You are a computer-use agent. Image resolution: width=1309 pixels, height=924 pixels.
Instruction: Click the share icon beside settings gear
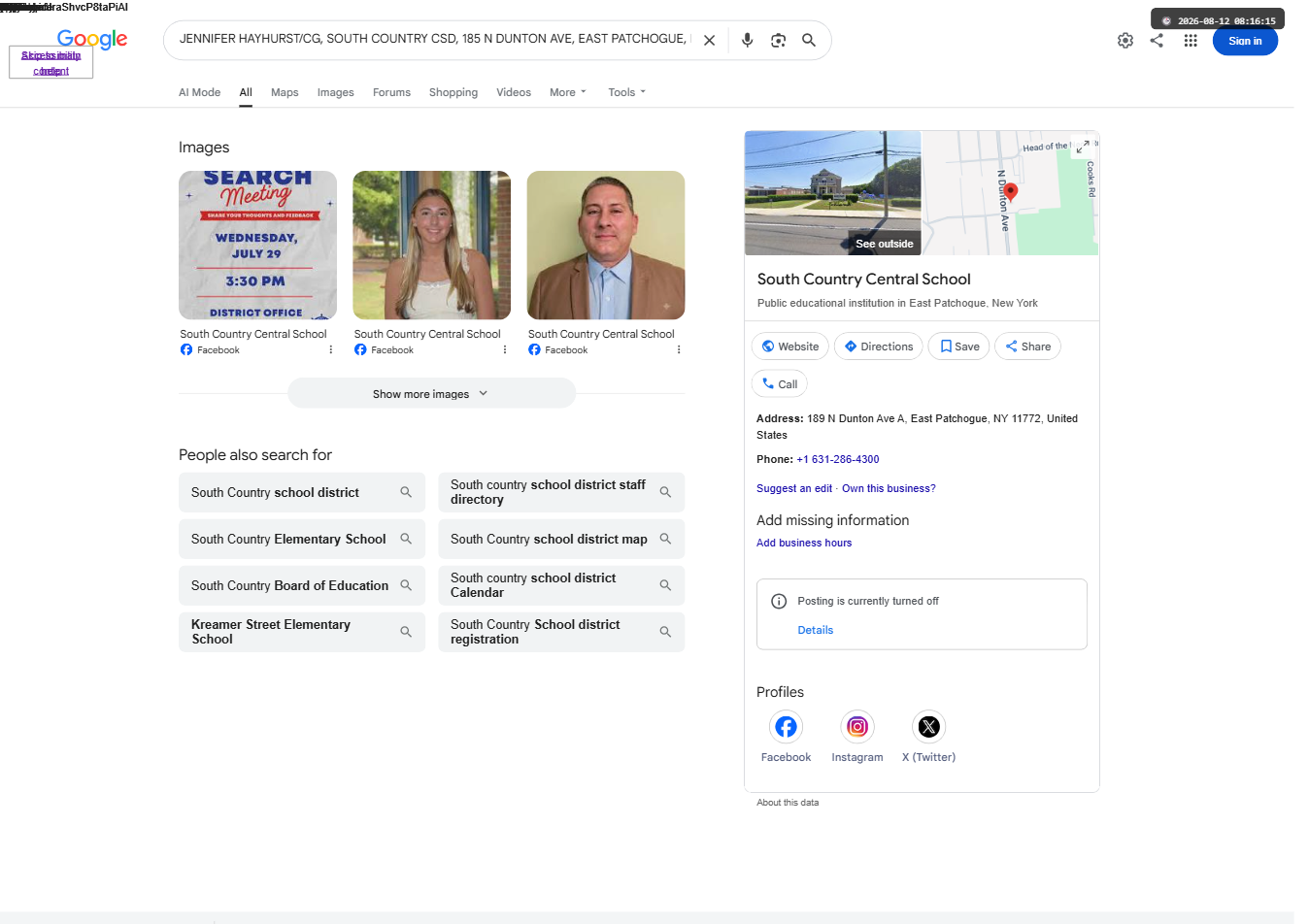tap(1157, 41)
